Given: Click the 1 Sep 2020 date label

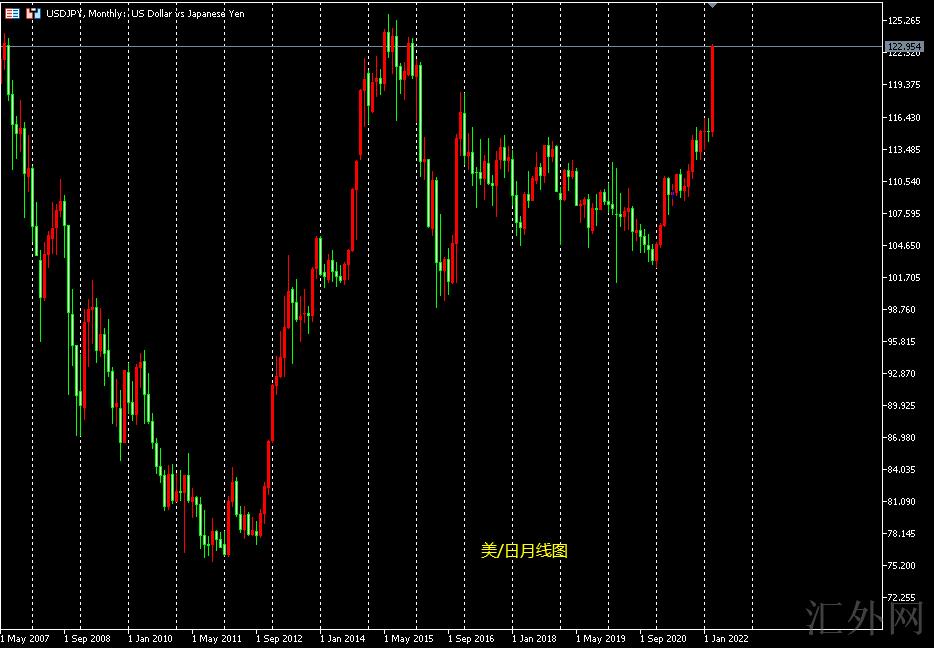Looking at the screenshot, I should point(663,637).
